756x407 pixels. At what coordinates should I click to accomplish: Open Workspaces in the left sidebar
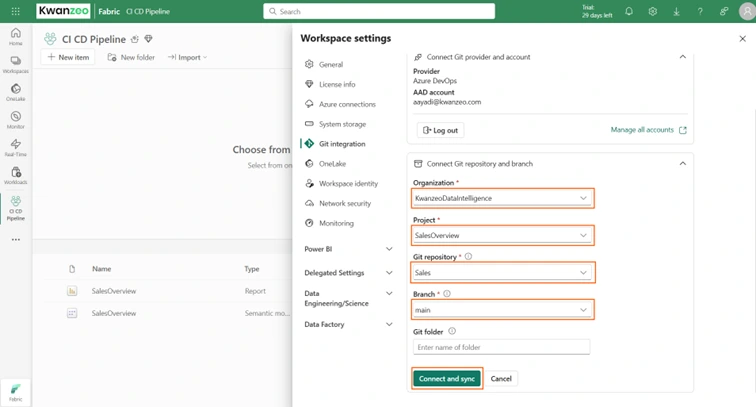[15, 64]
